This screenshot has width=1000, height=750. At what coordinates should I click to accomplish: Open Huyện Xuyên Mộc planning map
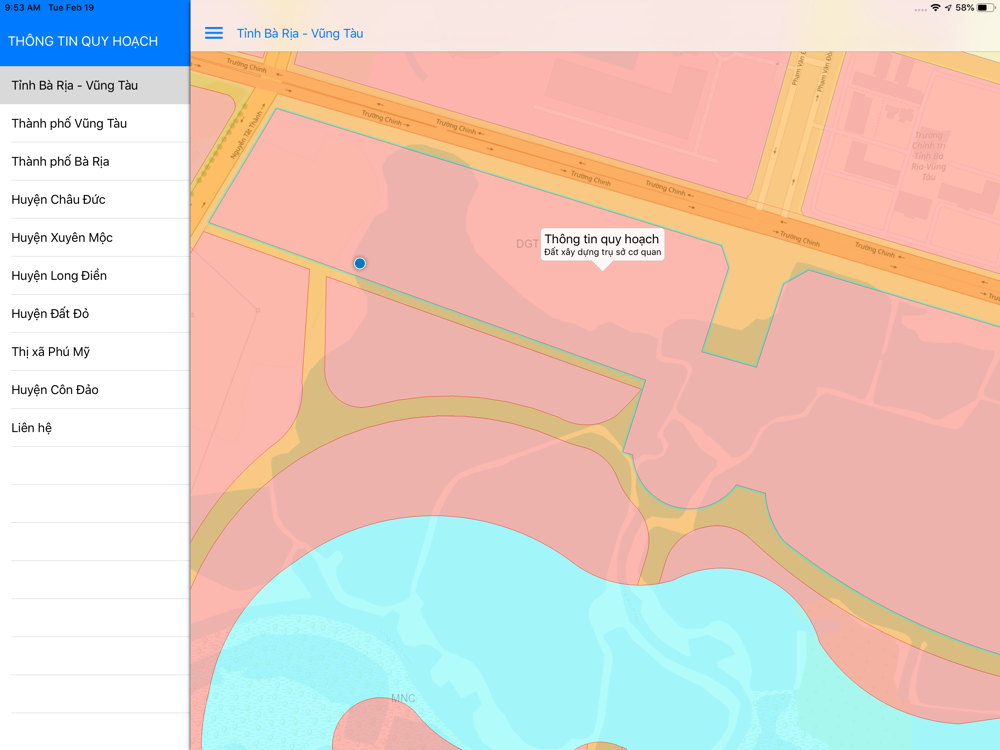click(x=62, y=237)
